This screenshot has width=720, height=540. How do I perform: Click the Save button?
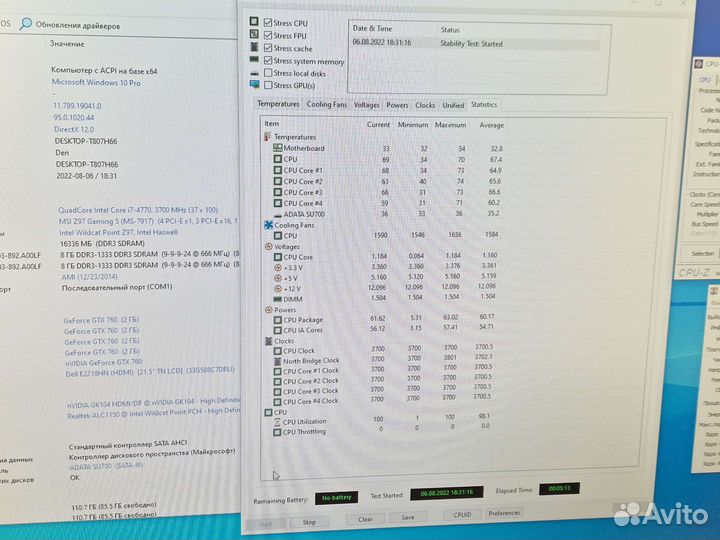tap(408, 517)
